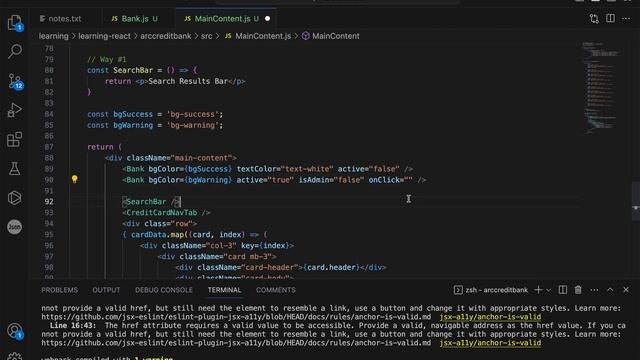Viewport: 640px width, 360px height.
Task: Open terminal panel More Actions ellipsis
Action: [594, 290]
